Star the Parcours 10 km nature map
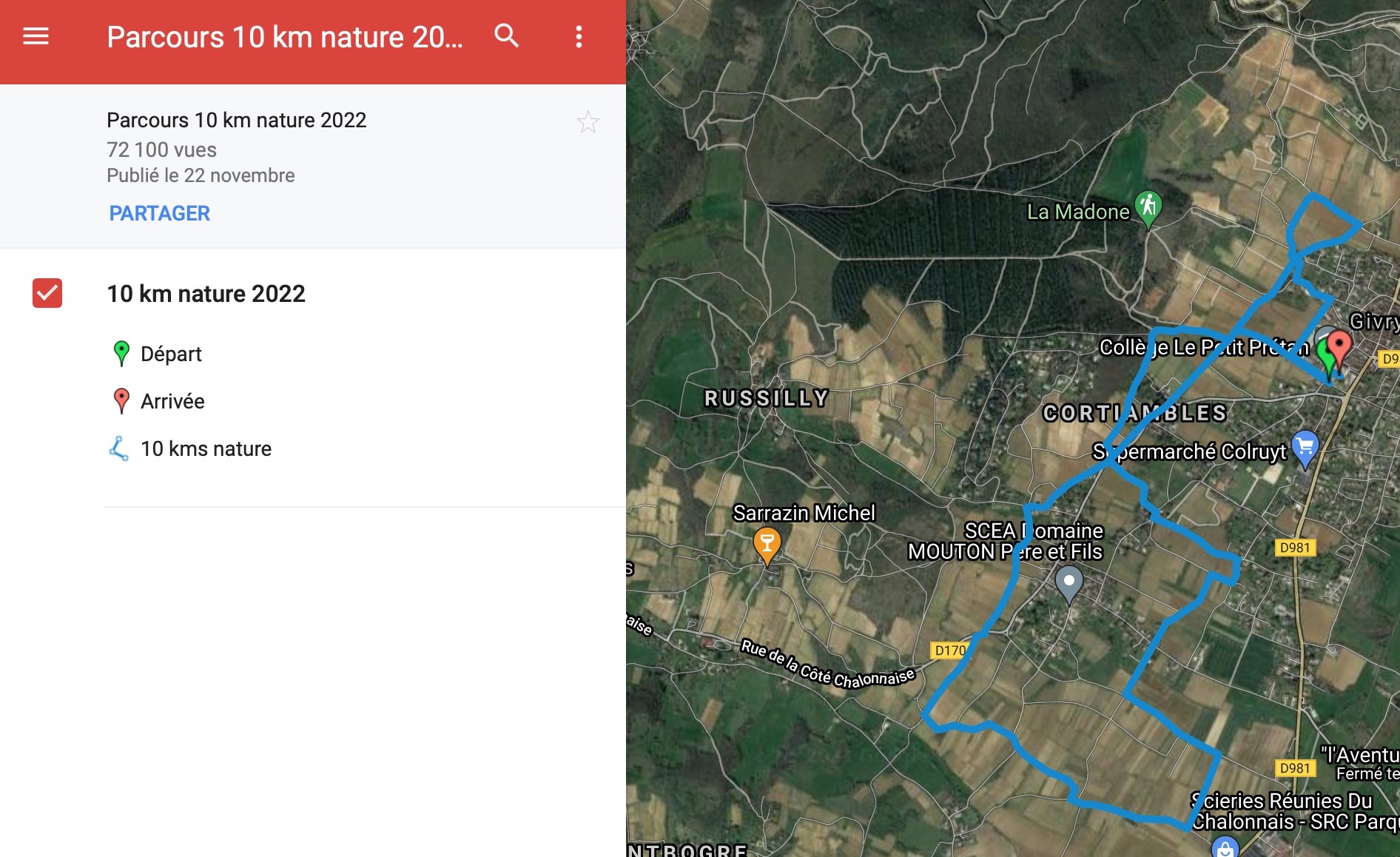 click(588, 122)
